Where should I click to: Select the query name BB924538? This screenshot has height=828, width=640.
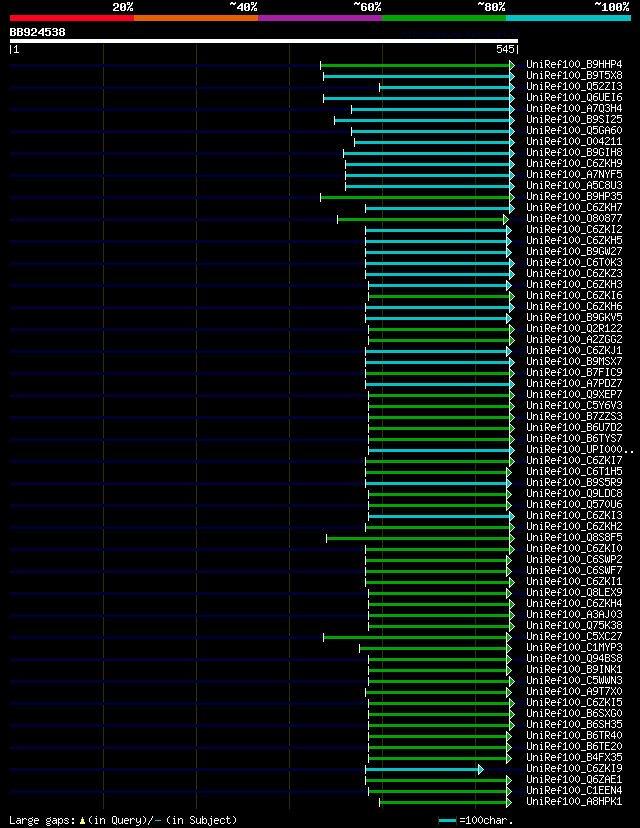pyautogui.click(x=37, y=32)
